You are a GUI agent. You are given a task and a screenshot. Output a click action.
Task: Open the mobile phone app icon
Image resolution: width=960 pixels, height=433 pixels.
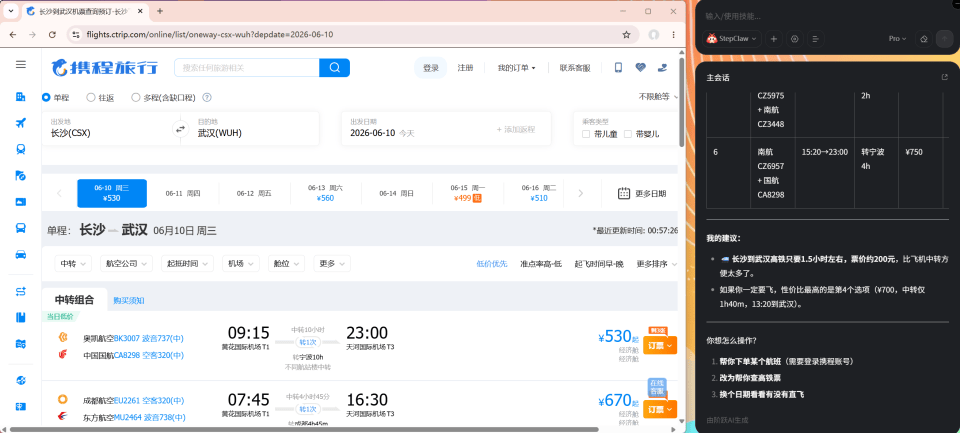pos(618,68)
